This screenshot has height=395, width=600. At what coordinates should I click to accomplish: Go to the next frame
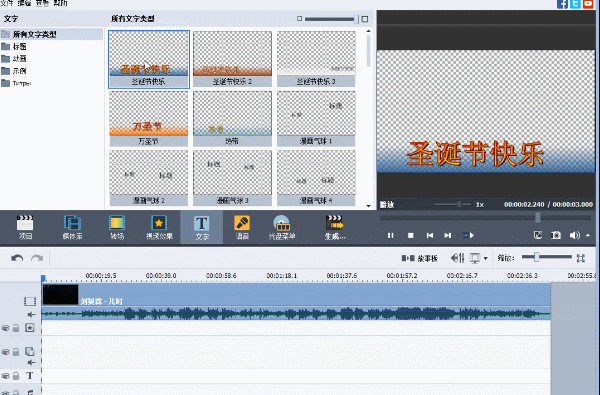pos(447,235)
